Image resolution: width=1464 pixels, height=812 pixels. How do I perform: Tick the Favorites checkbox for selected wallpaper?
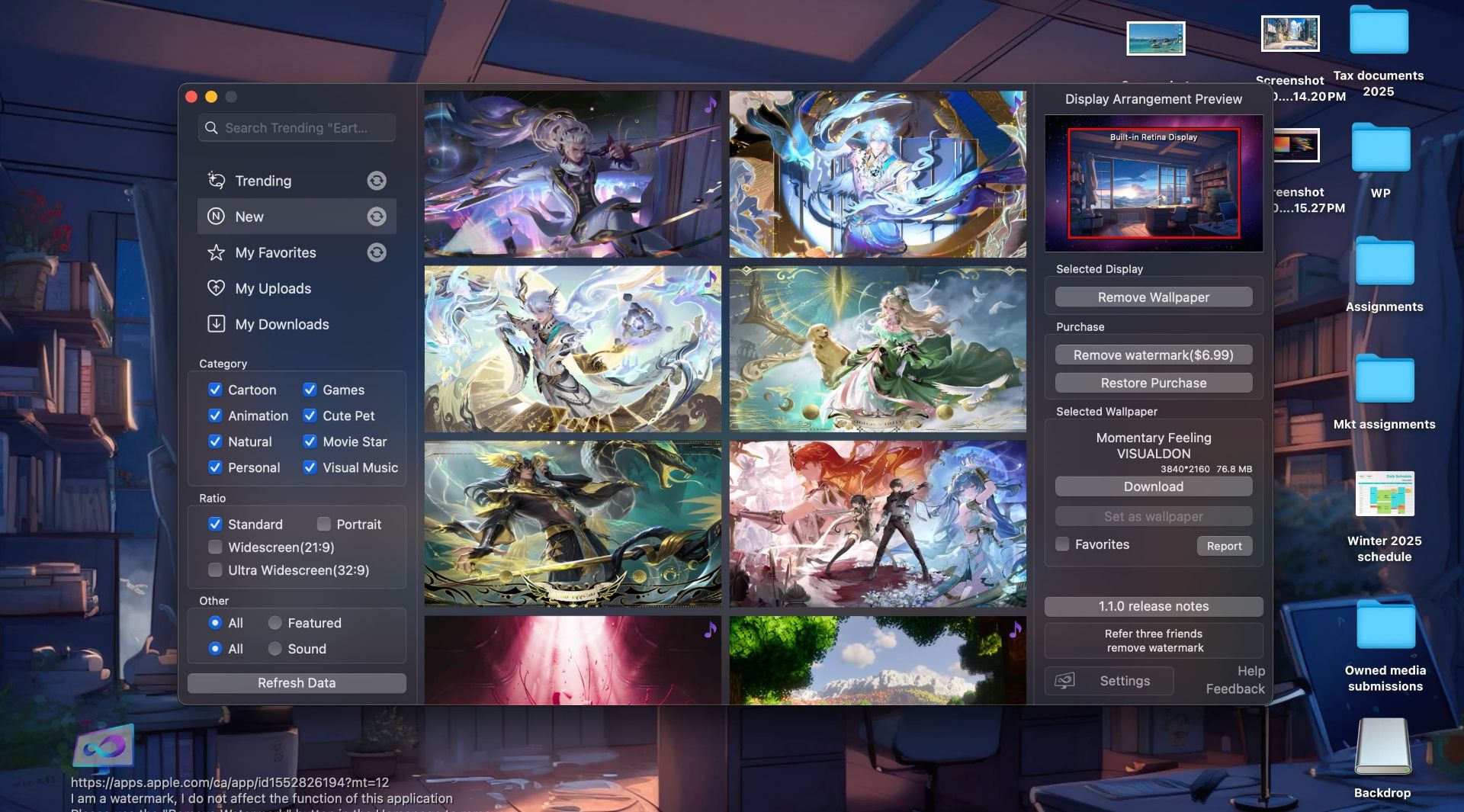(1062, 544)
